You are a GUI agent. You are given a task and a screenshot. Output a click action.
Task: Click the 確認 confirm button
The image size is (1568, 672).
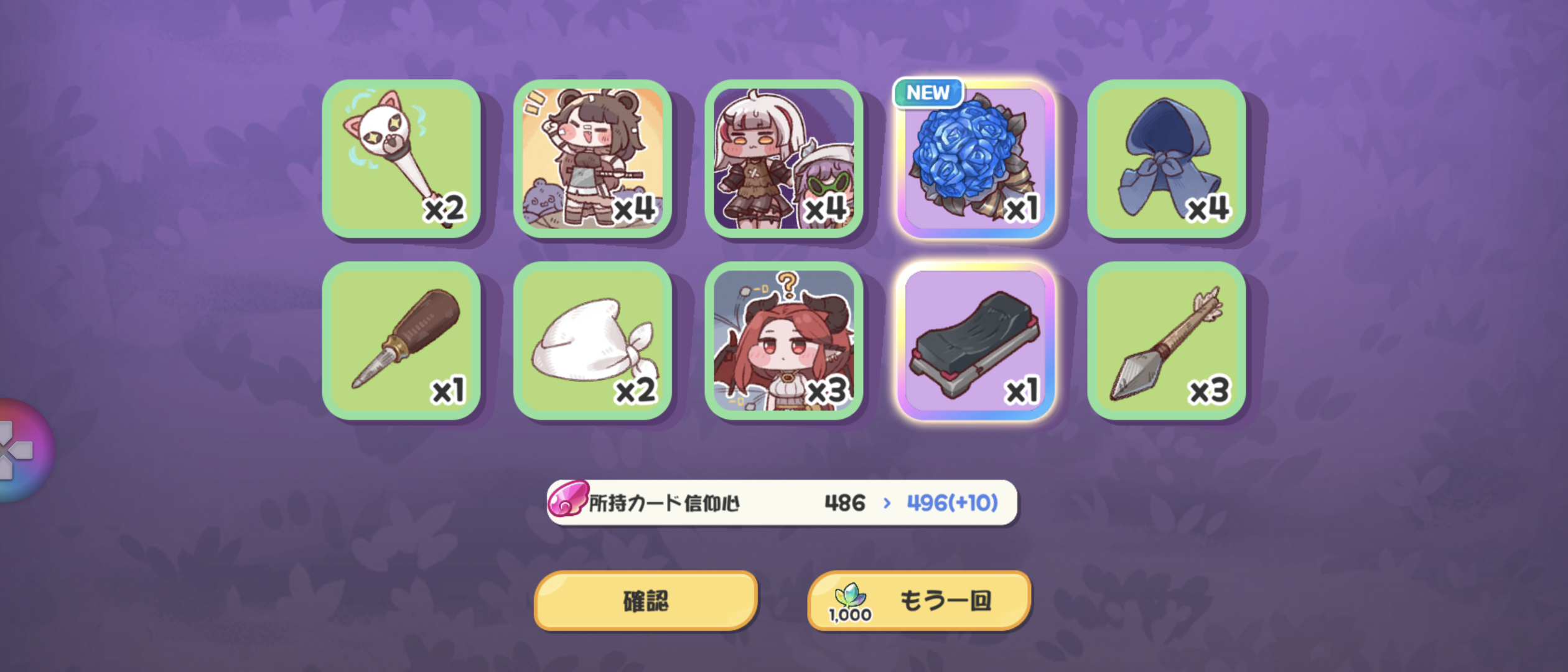(646, 600)
